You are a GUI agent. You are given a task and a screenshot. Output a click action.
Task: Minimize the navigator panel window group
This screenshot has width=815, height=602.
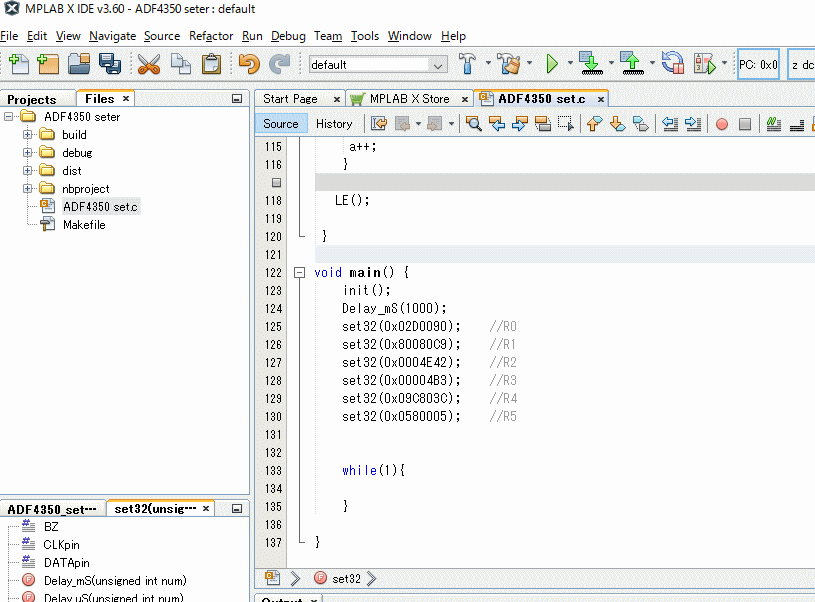(237, 509)
